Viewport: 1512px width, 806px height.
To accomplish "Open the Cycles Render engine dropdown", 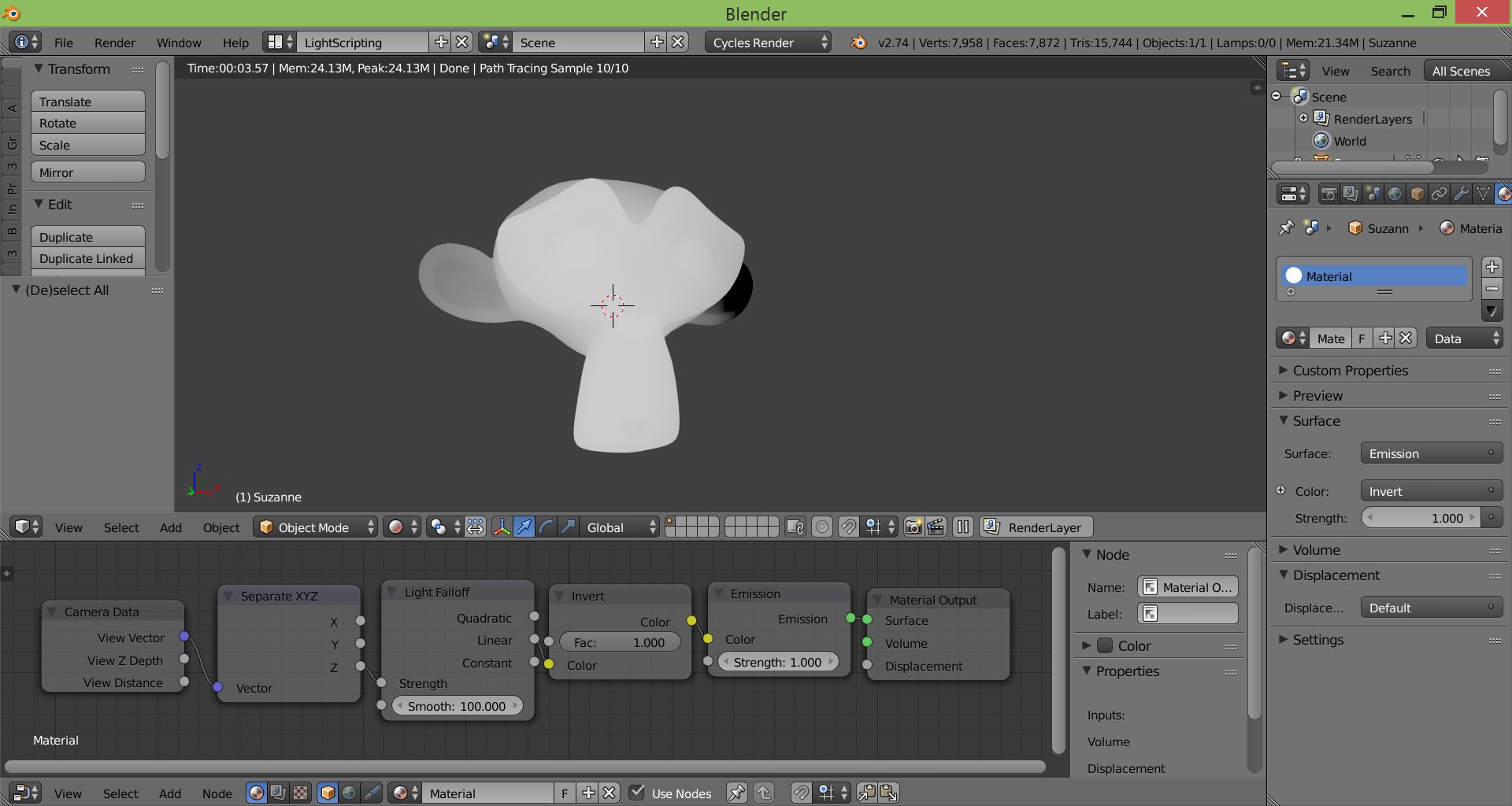I will [767, 42].
